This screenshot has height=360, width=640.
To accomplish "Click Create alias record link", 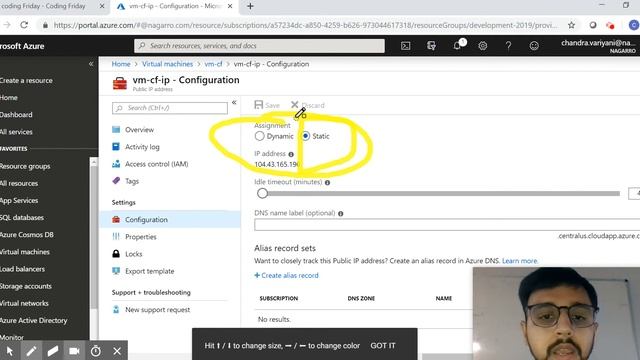I will click(286, 276).
